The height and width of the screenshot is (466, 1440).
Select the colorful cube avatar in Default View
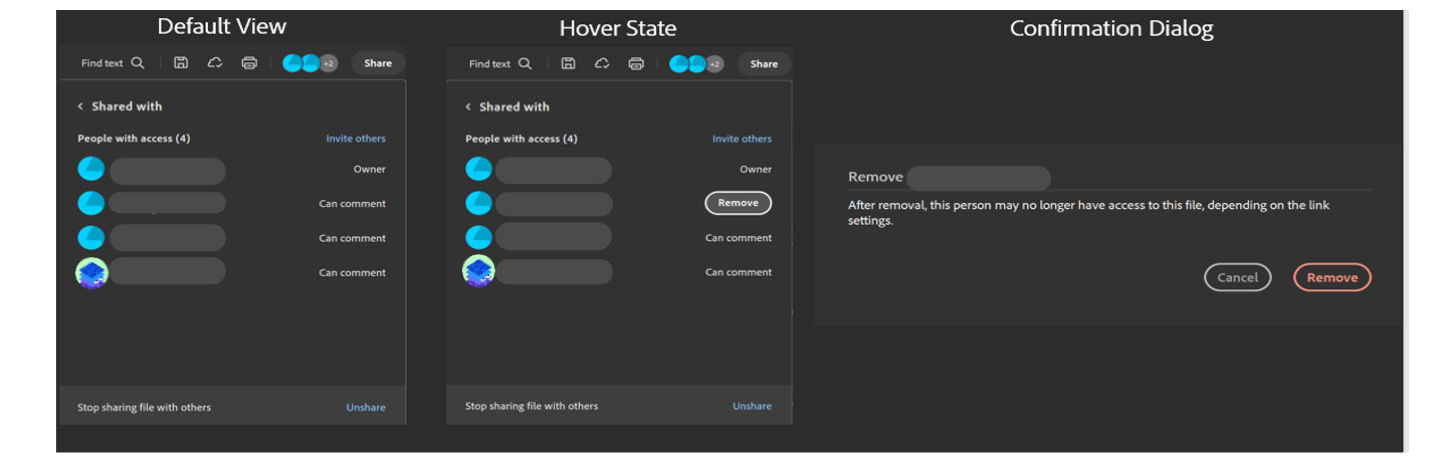(92, 273)
